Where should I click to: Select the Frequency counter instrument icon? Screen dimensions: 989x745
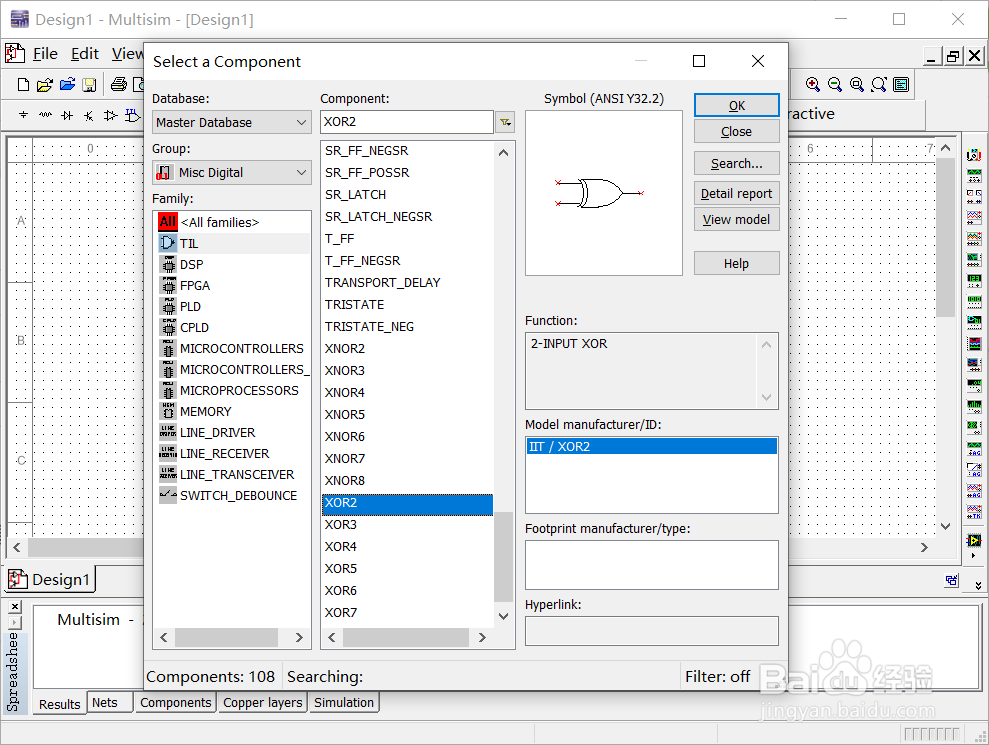click(x=974, y=280)
